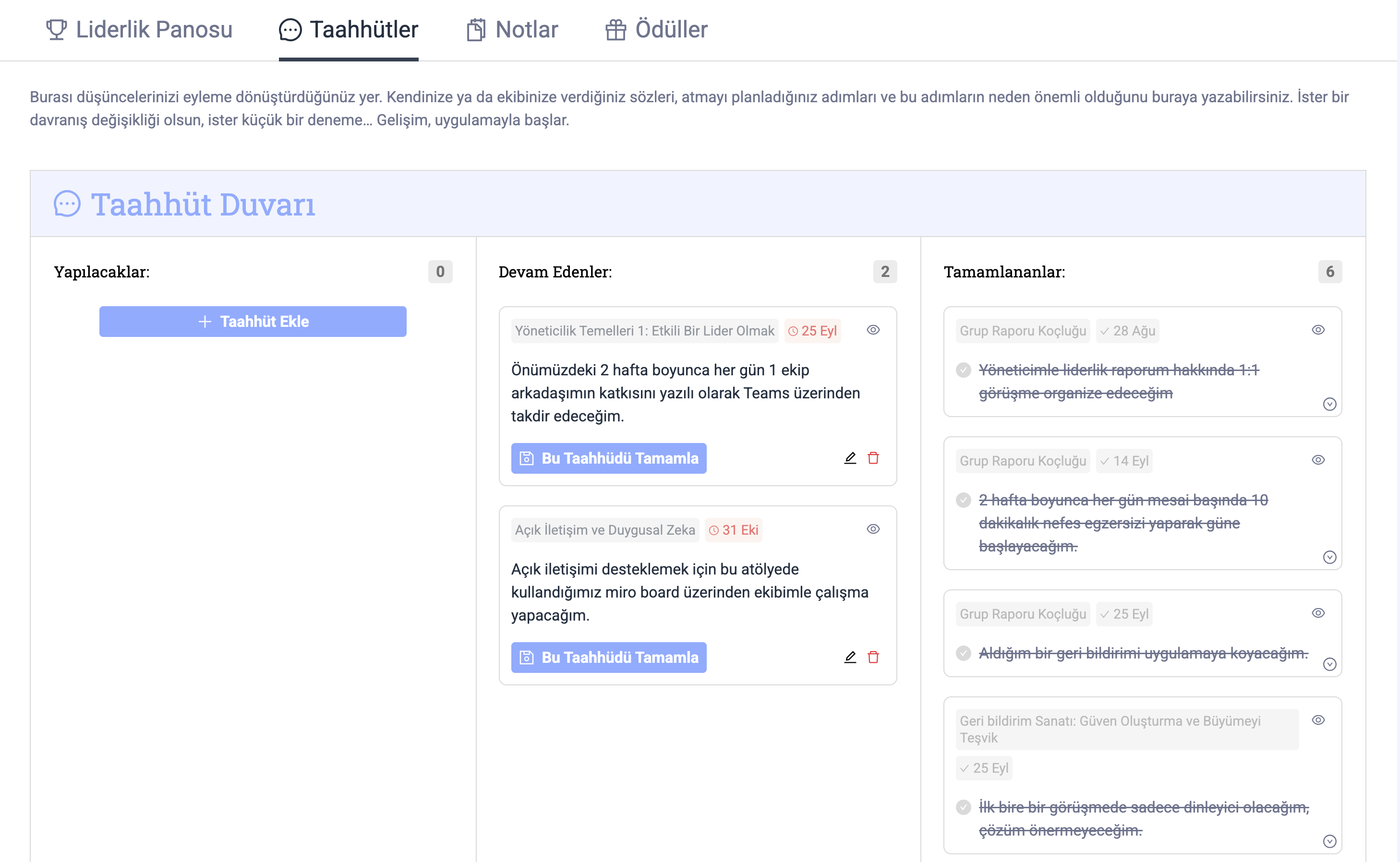
Task: Complete the Teams commitment via Bu Taahhüdü Tamamla
Action: 608,458
